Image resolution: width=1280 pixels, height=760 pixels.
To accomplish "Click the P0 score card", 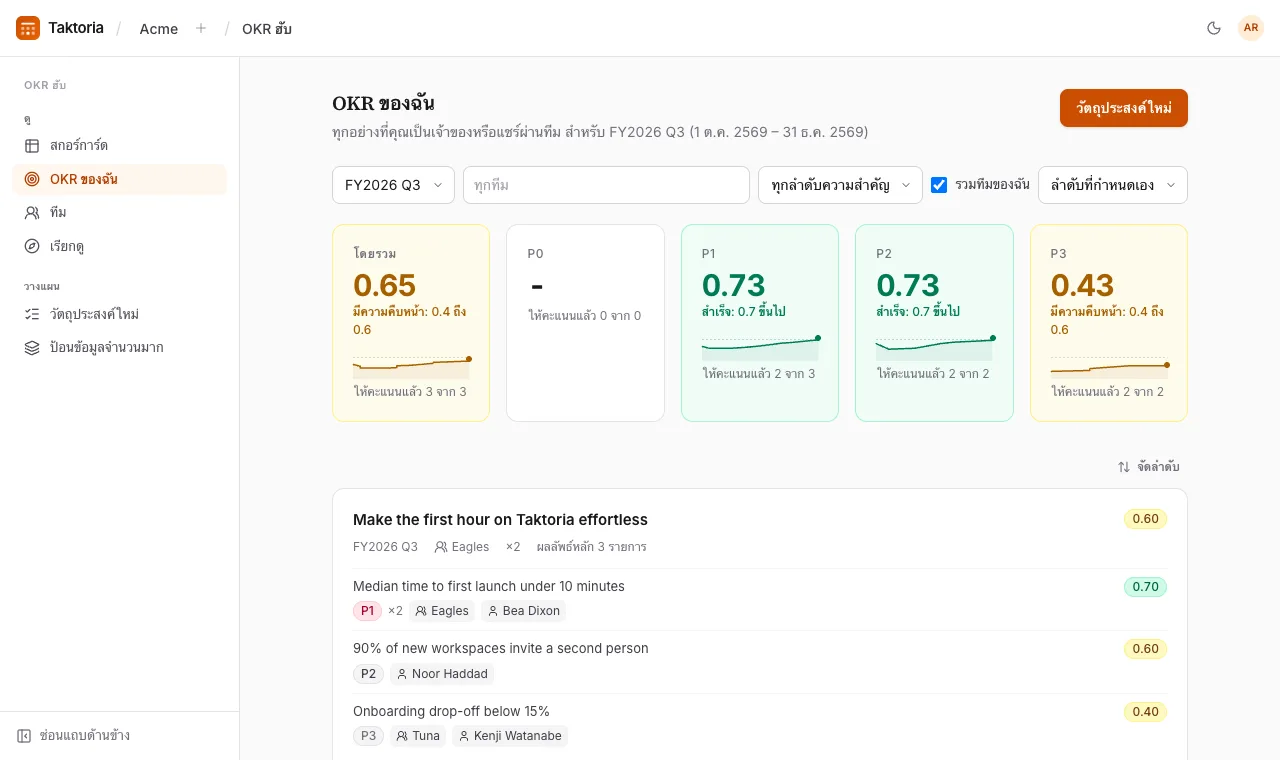I will tap(585, 323).
